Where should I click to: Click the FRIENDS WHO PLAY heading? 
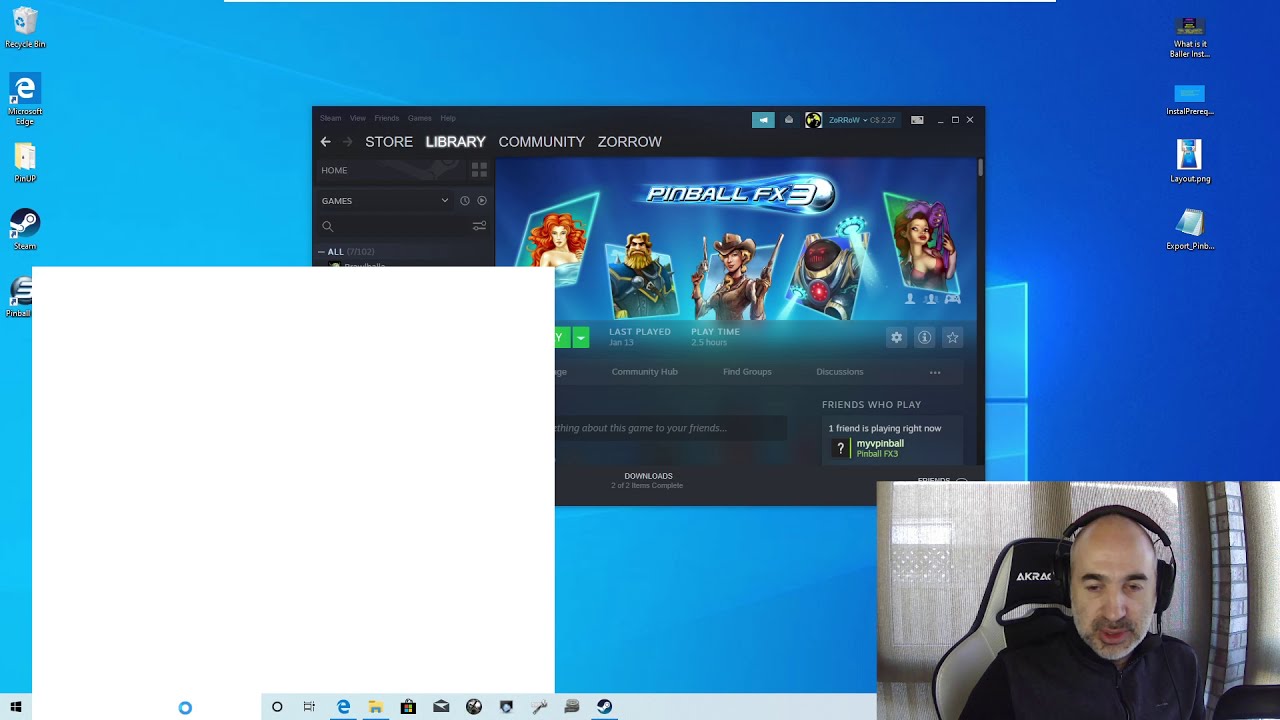pos(871,405)
